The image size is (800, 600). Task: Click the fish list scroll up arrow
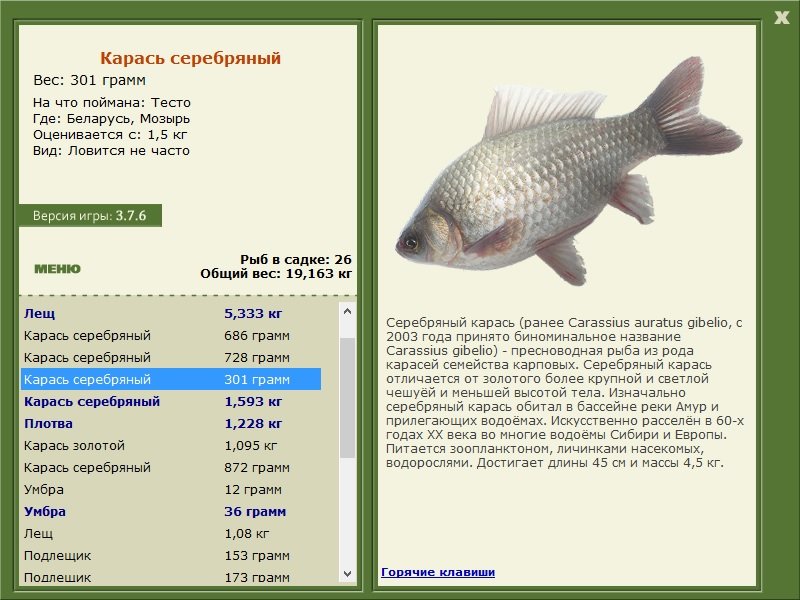[x=347, y=311]
